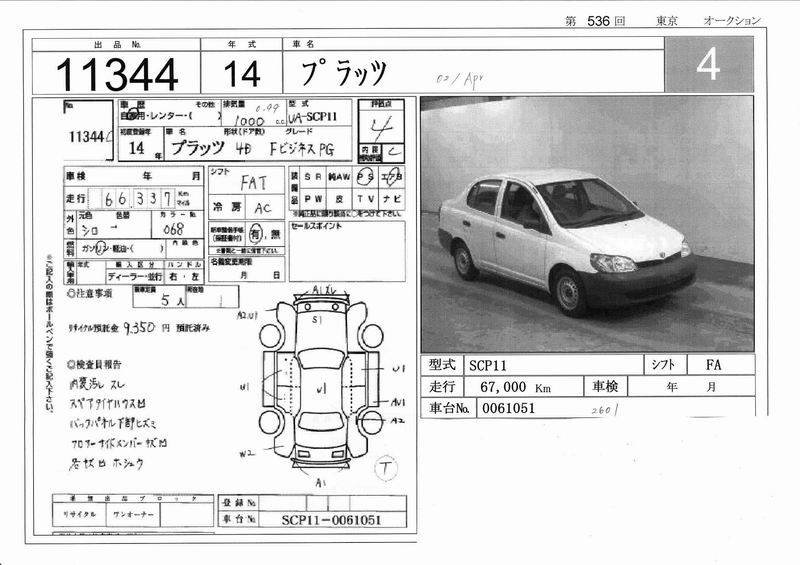The image size is (800, 565).
Task: Click the handwritten grade Fビジネス PG
Action: click(x=302, y=149)
